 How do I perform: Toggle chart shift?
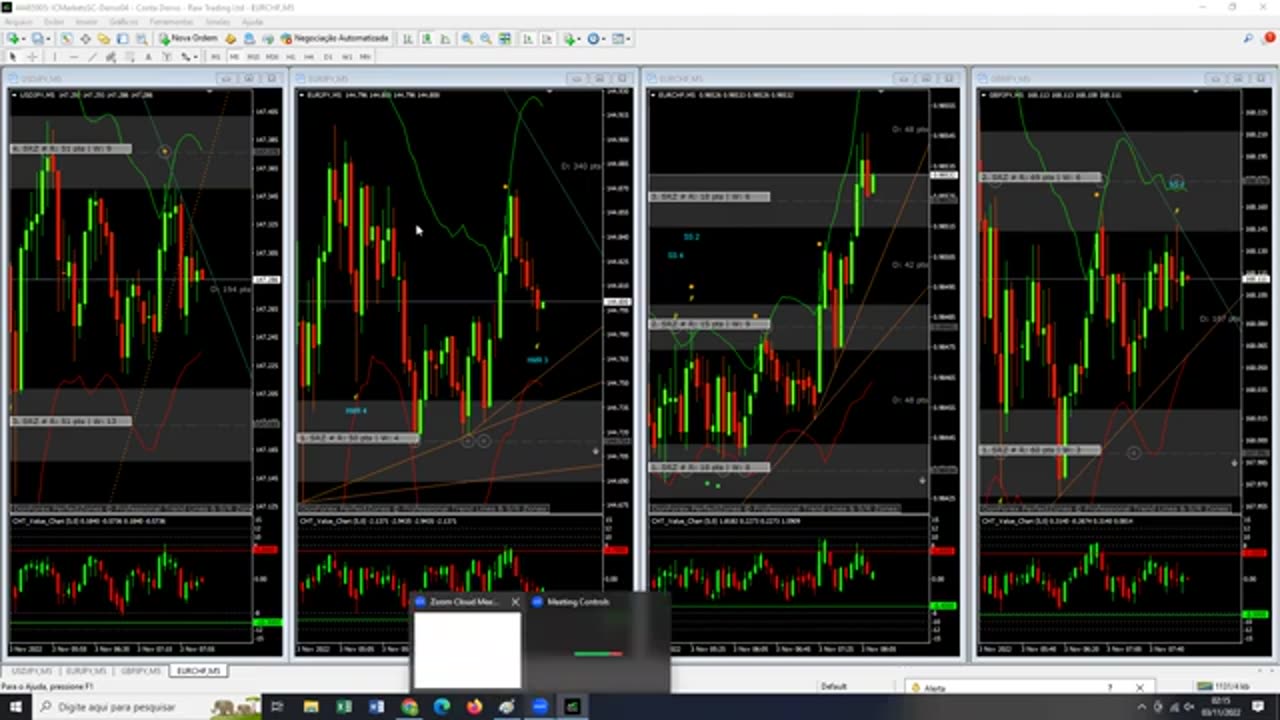pos(547,39)
